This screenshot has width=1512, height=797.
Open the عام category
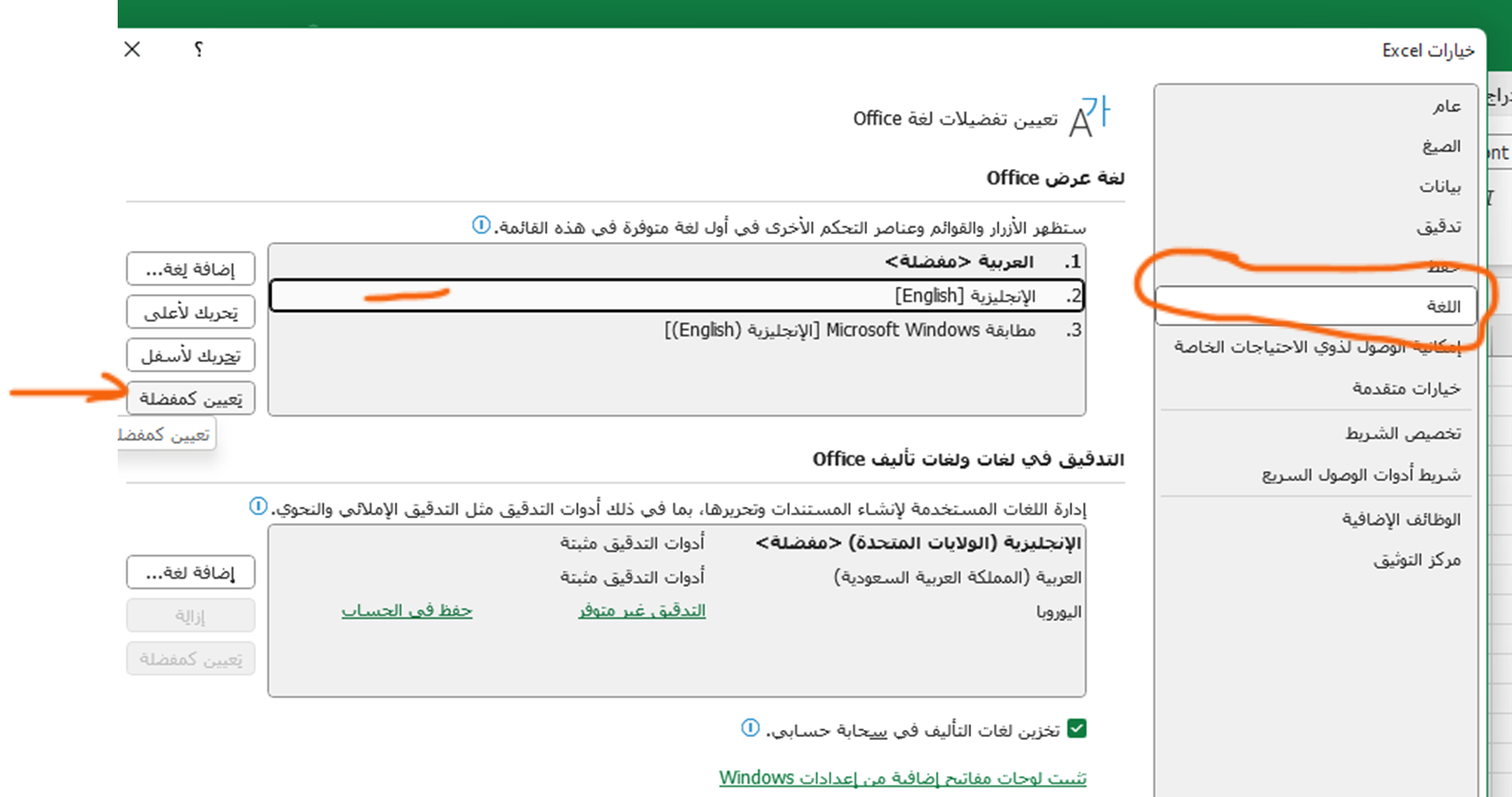(x=1316, y=106)
